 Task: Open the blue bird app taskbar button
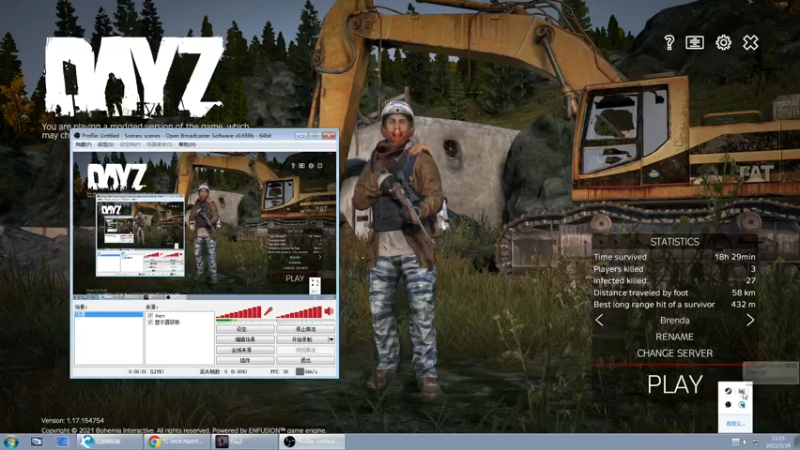(109, 442)
